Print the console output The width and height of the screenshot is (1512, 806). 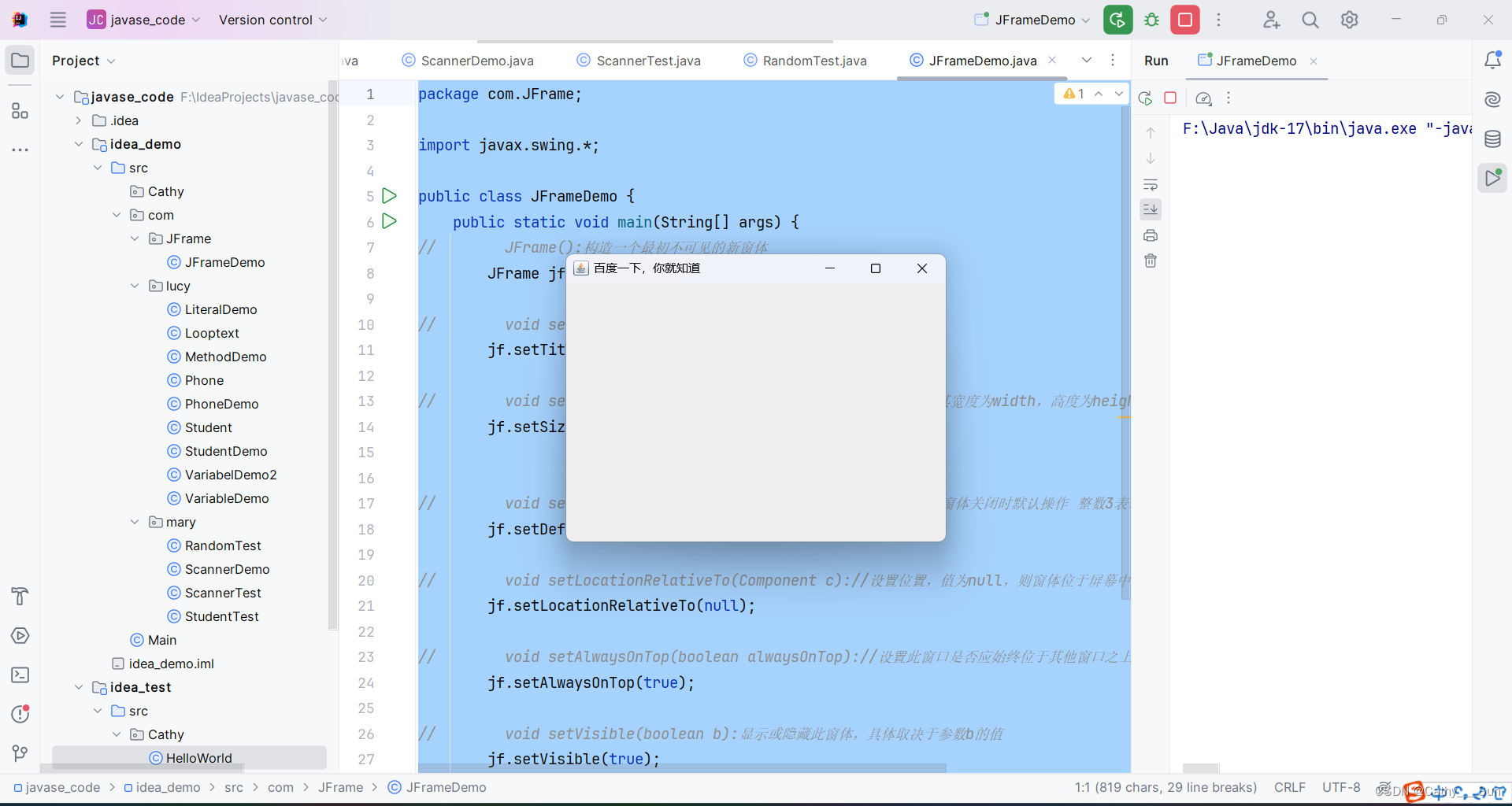[x=1151, y=235]
